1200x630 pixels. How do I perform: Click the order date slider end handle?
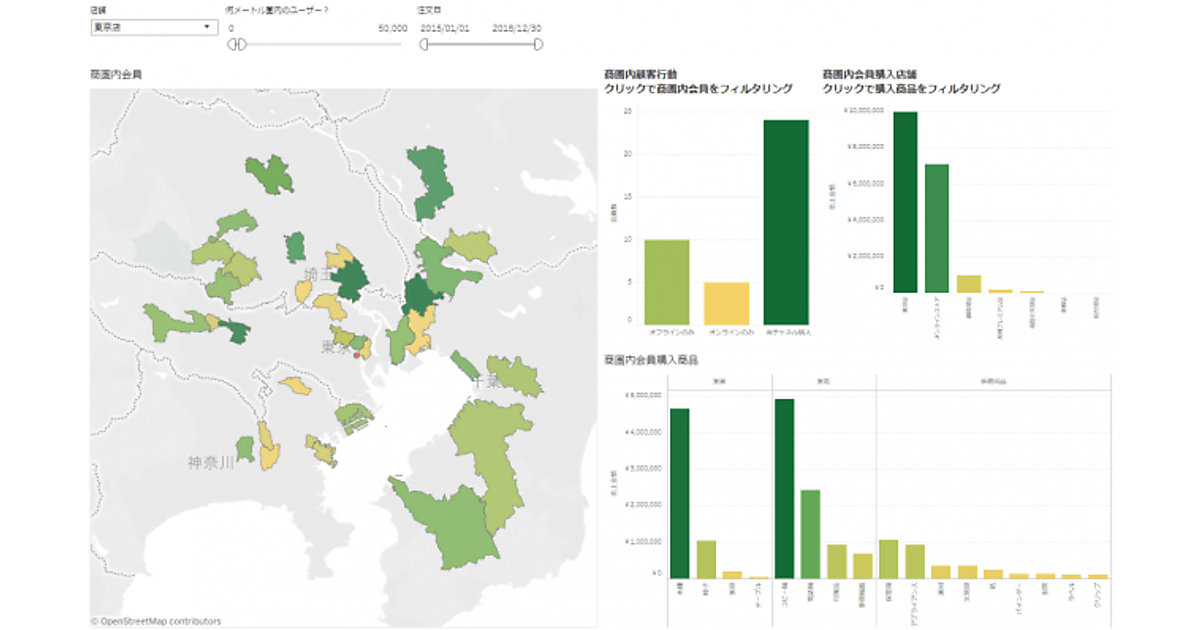coord(539,45)
